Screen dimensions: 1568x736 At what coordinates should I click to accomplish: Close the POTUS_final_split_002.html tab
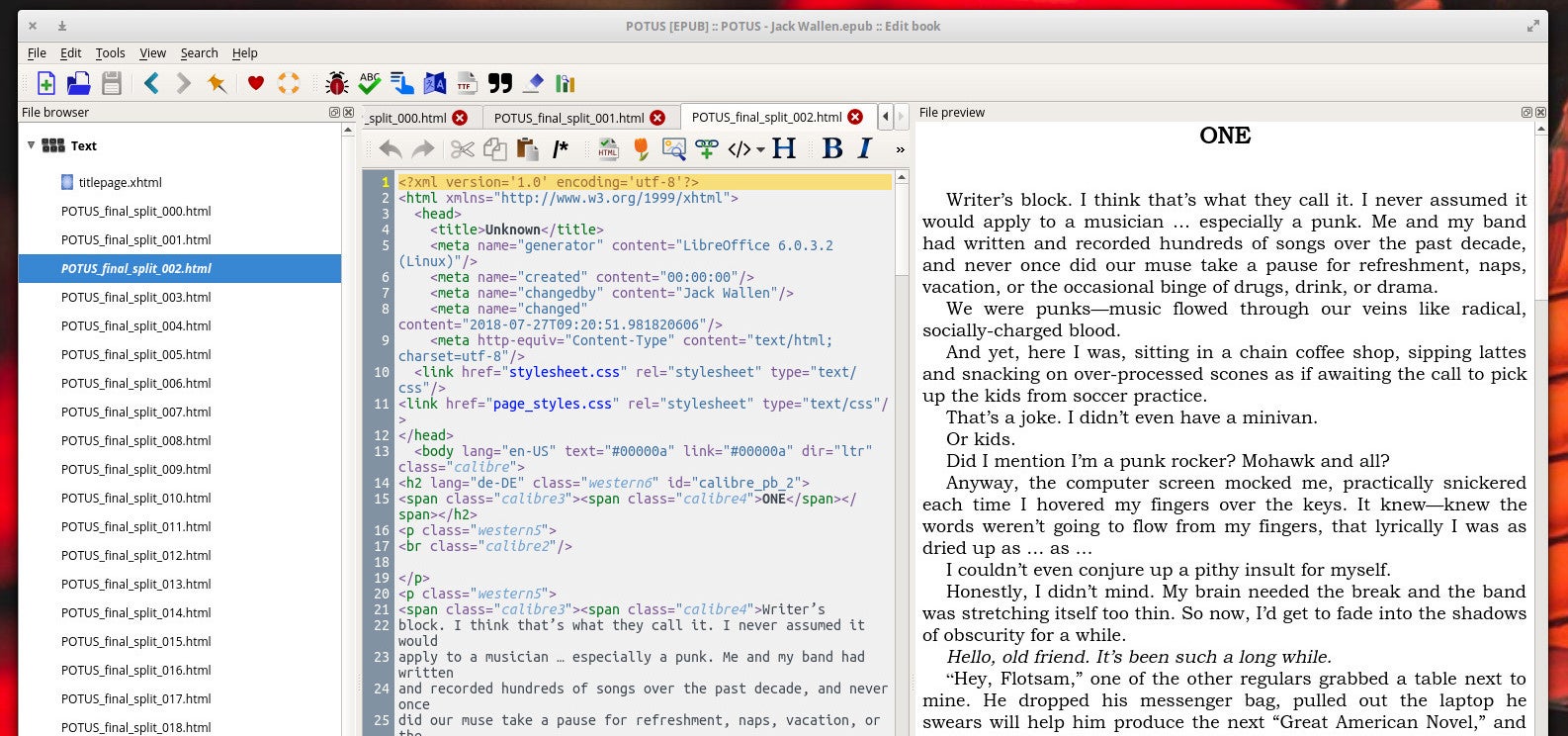point(855,117)
